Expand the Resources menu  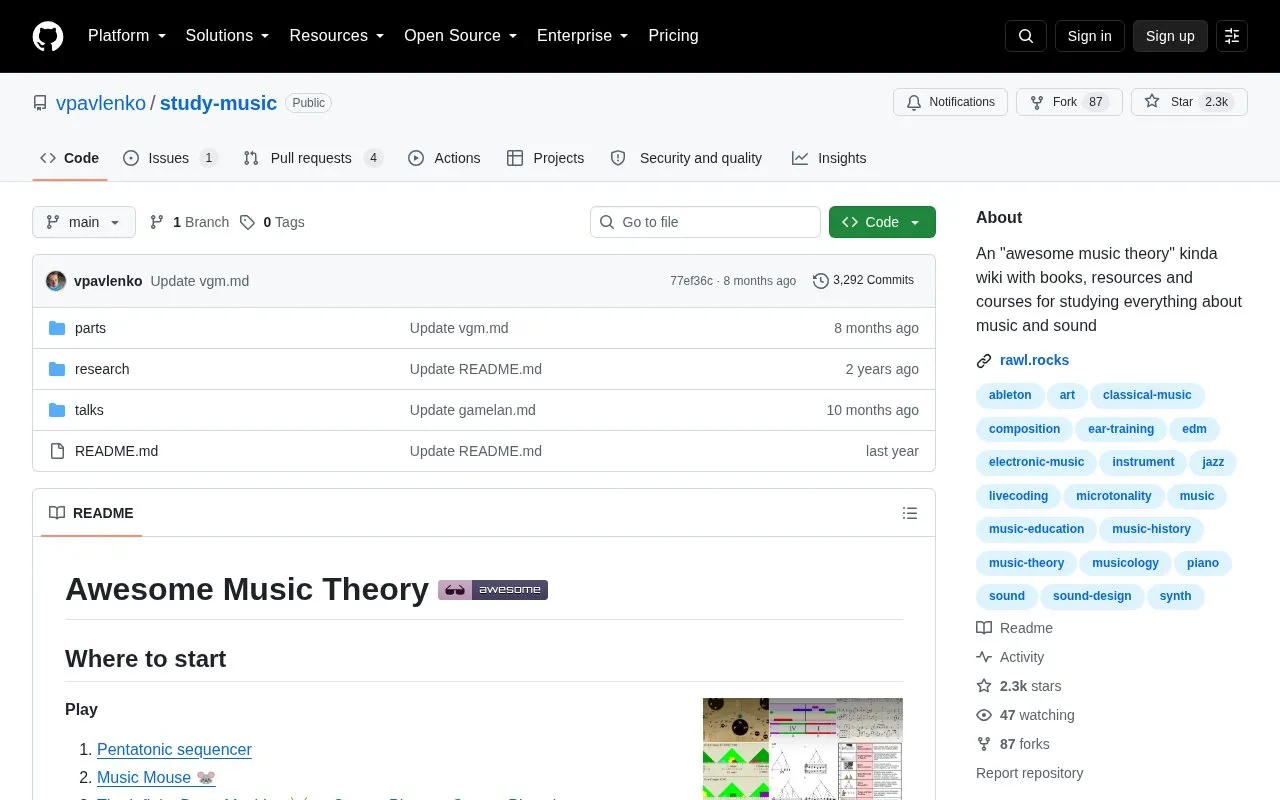point(337,36)
